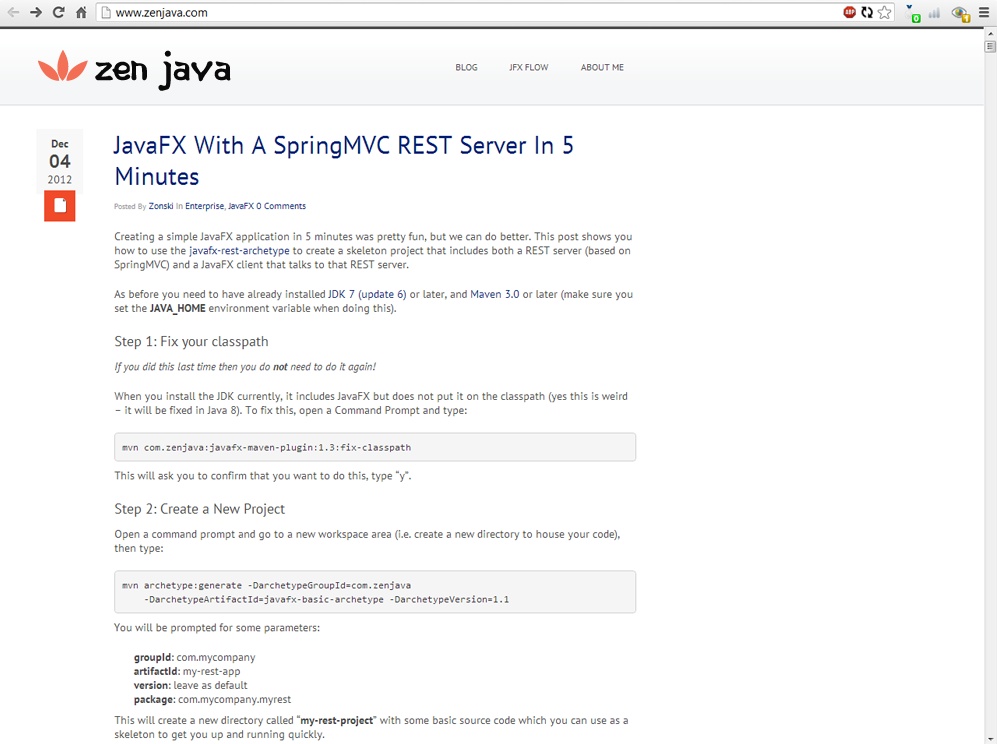The image size is (997, 744).
Task: Click the artifactId: my-rest-app line
Action: click(x=187, y=671)
